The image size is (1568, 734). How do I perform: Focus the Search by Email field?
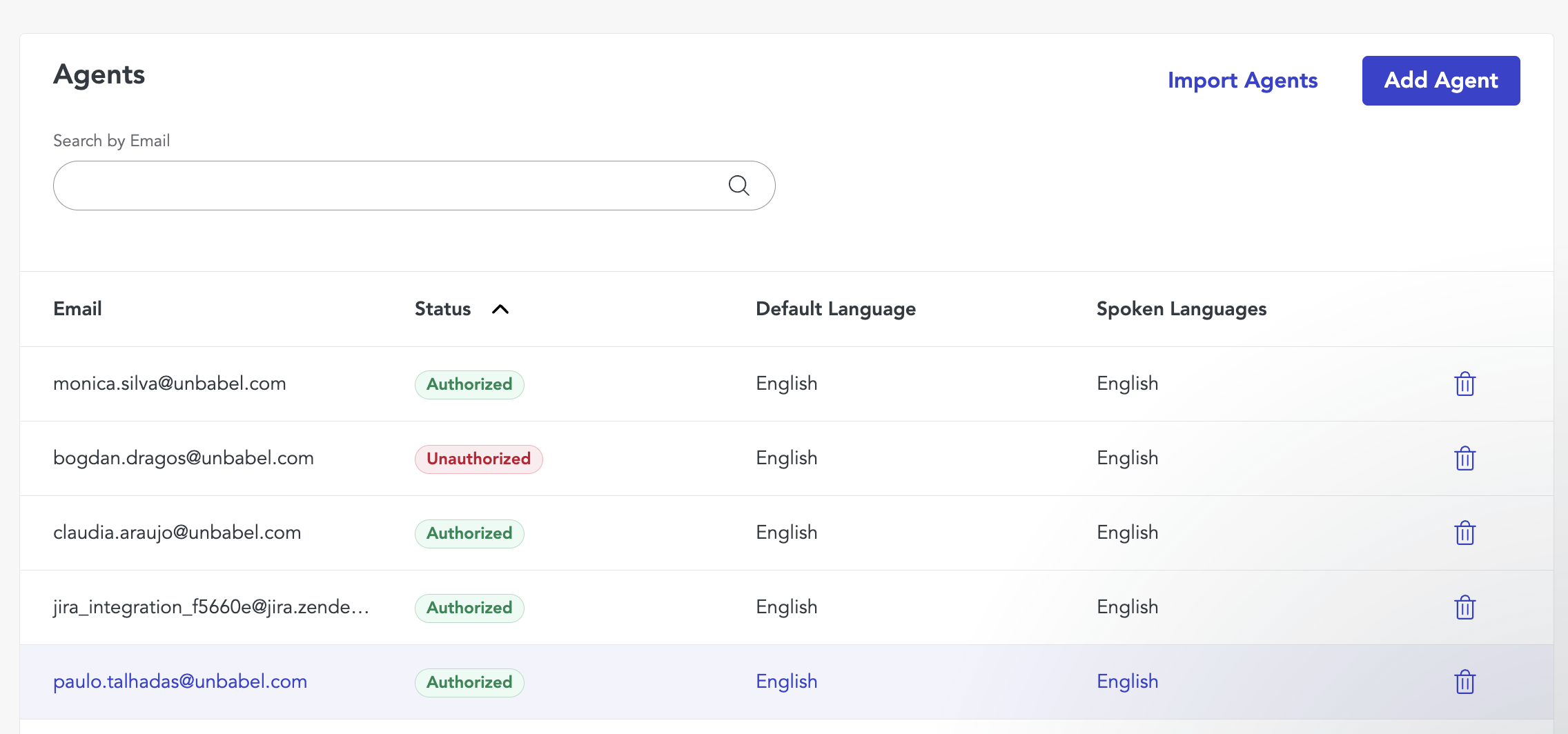414,186
